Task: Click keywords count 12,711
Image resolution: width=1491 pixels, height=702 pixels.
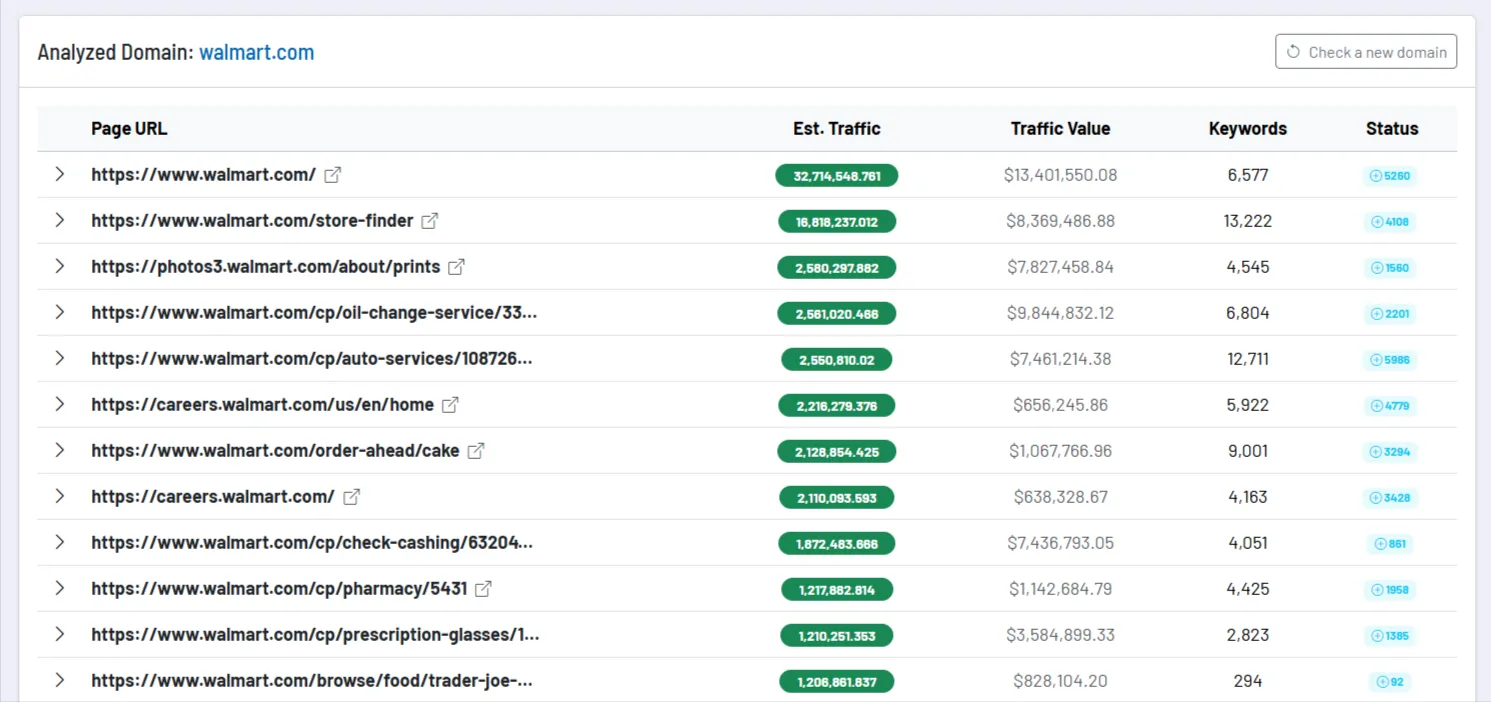Action: pos(1248,359)
